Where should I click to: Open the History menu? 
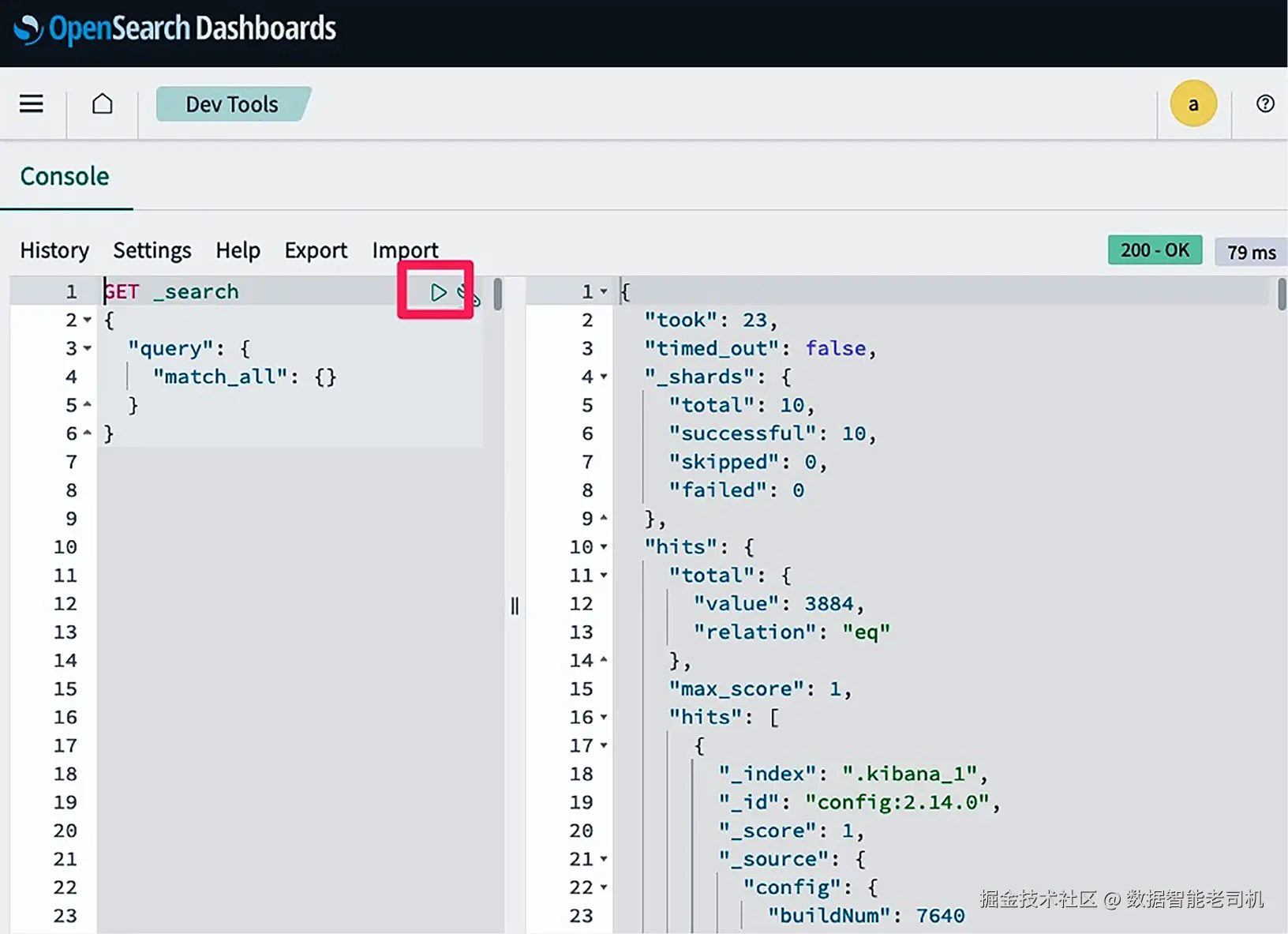pyautogui.click(x=54, y=250)
